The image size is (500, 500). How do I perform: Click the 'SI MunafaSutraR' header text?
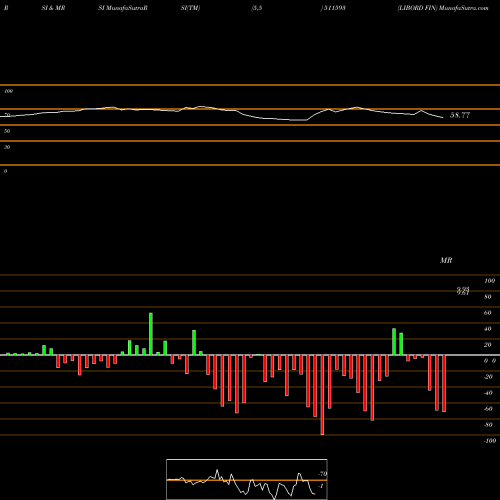(x=123, y=8)
